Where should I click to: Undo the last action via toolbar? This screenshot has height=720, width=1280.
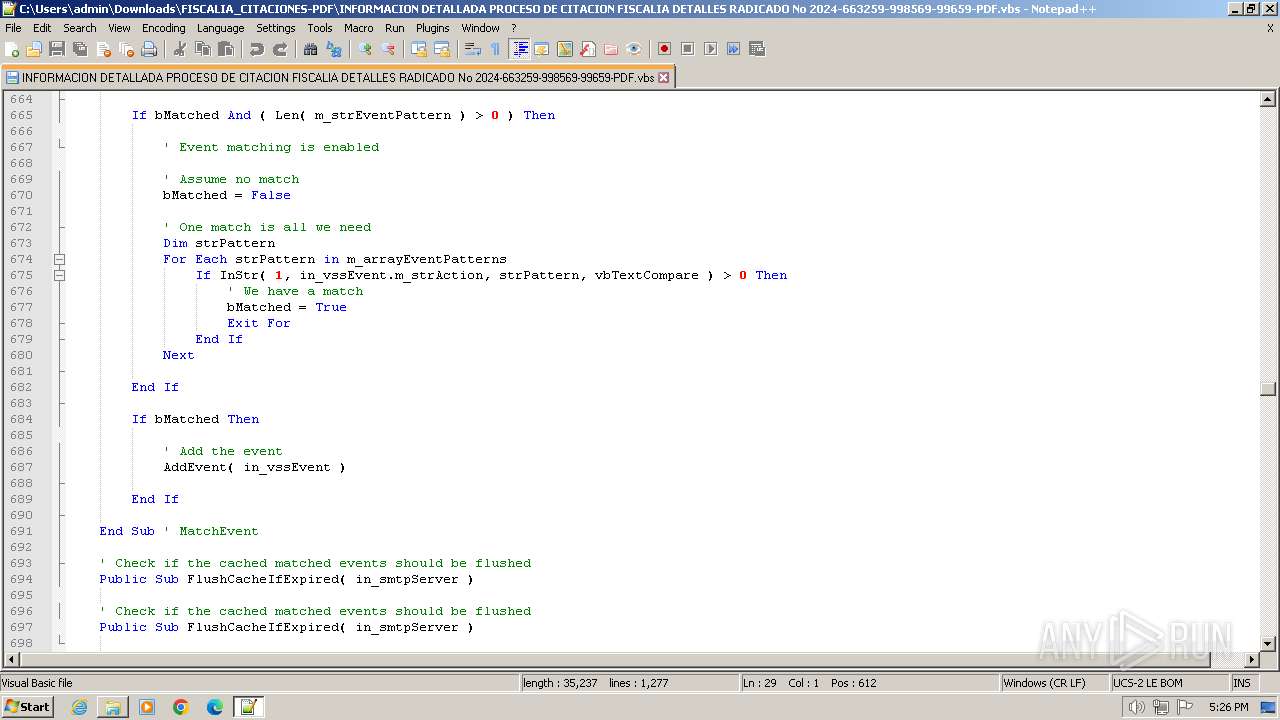click(257, 49)
